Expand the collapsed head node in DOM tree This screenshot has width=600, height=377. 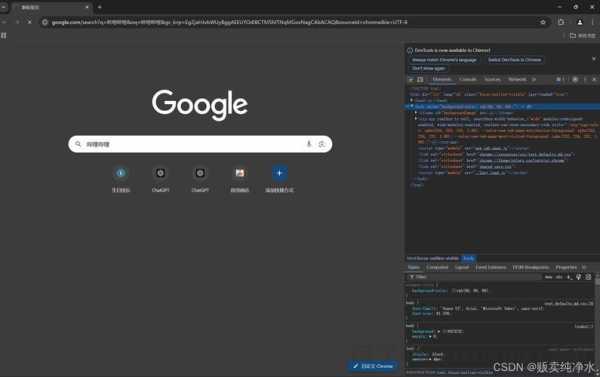pyautogui.click(x=412, y=100)
